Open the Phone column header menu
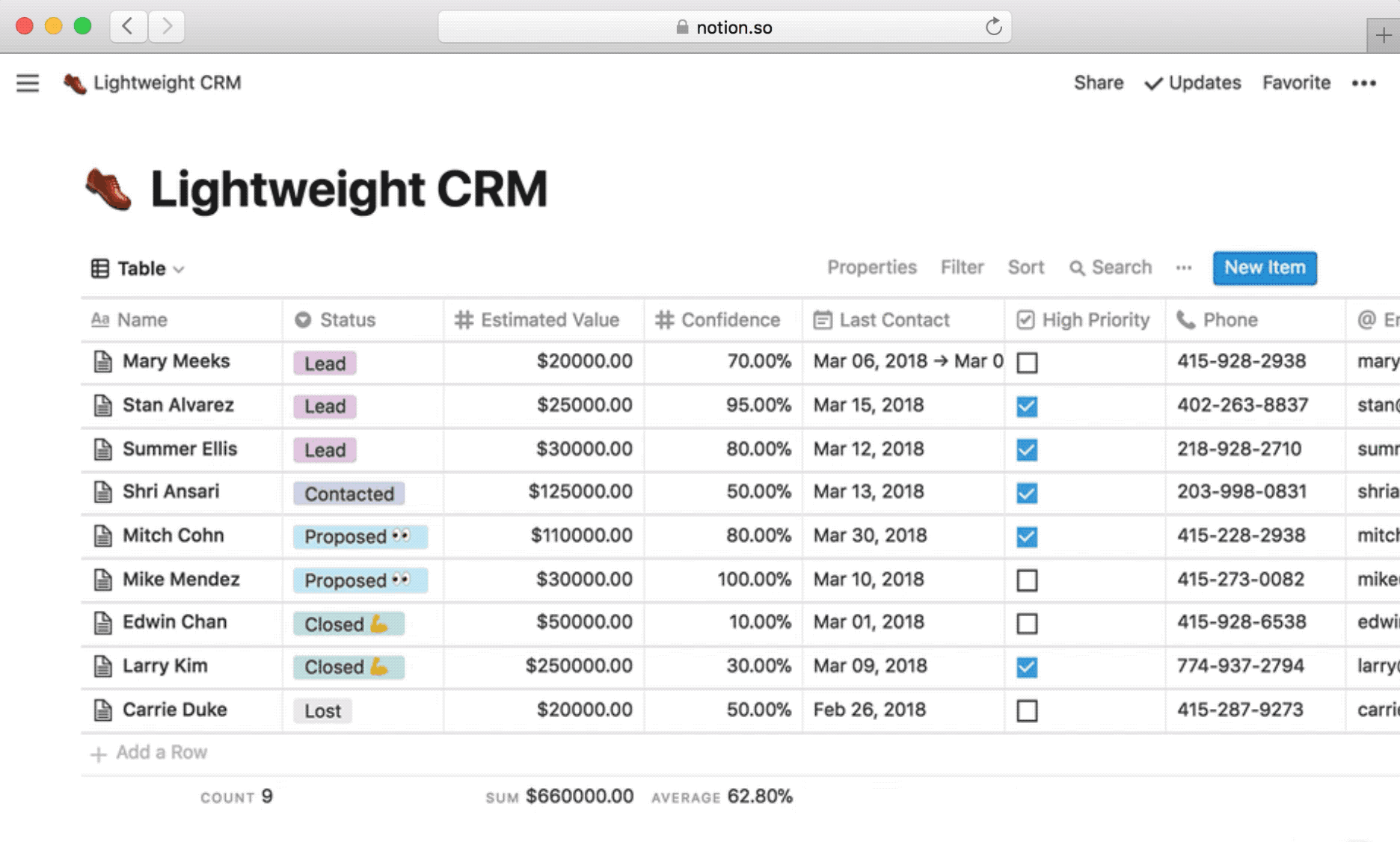 [1256, 320]
